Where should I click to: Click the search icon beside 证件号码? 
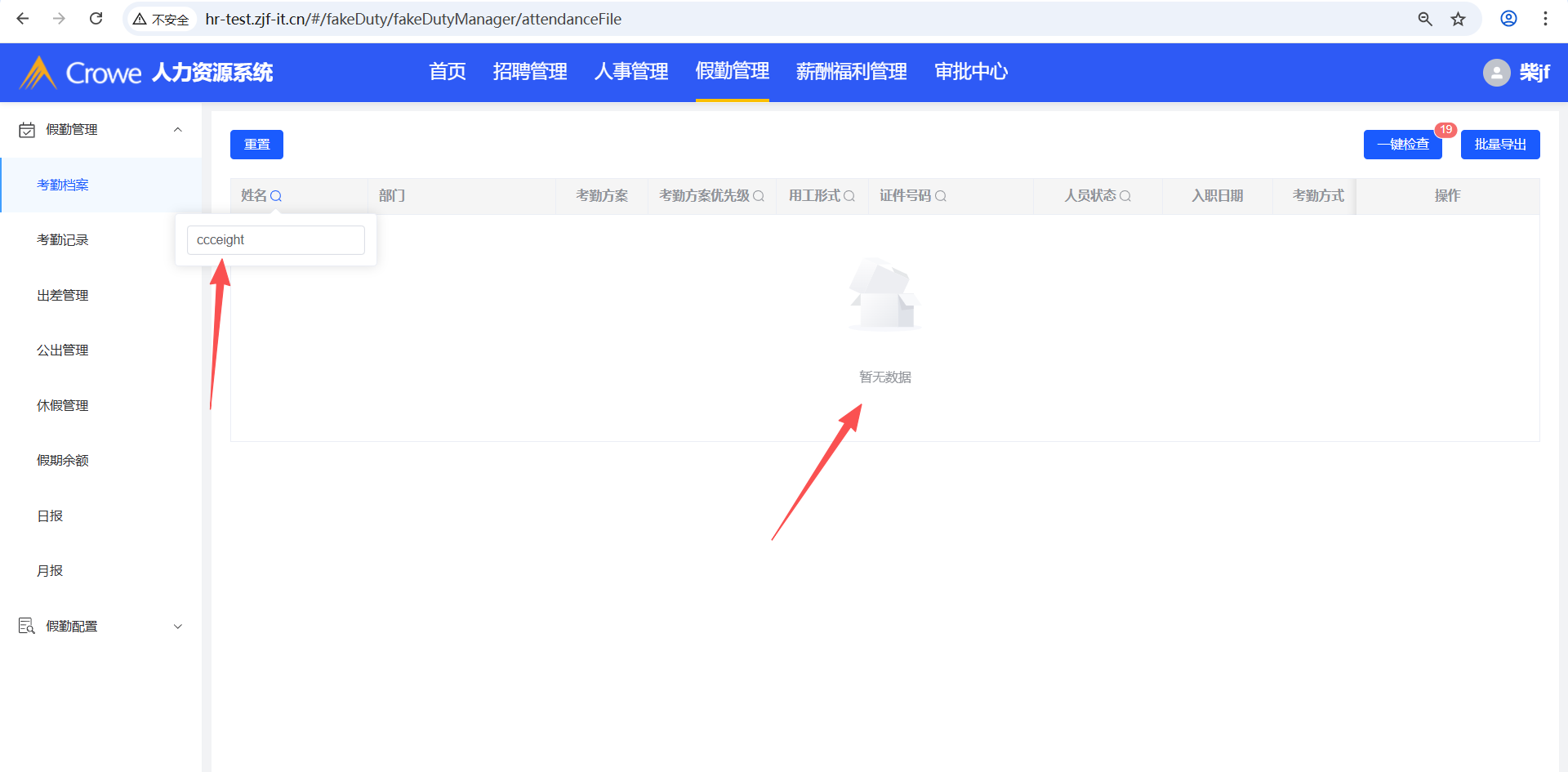941,196
